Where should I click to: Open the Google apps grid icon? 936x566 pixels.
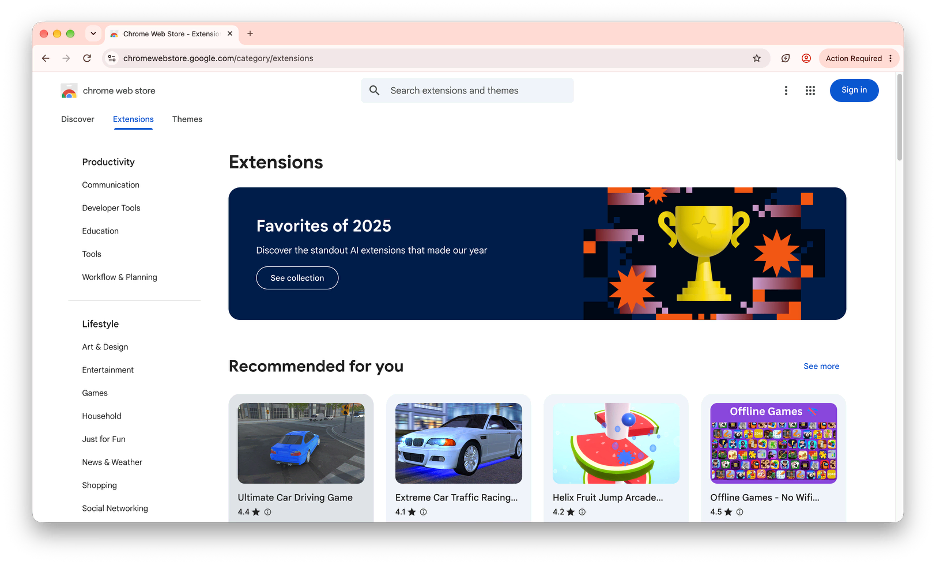pyautogui.click(x=810, y=91)
